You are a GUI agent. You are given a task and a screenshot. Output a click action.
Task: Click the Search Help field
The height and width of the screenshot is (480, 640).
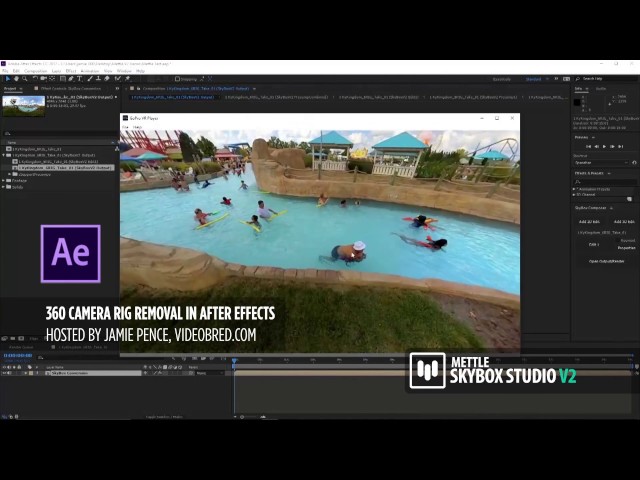pyautogui.click(x=608, y=79)
